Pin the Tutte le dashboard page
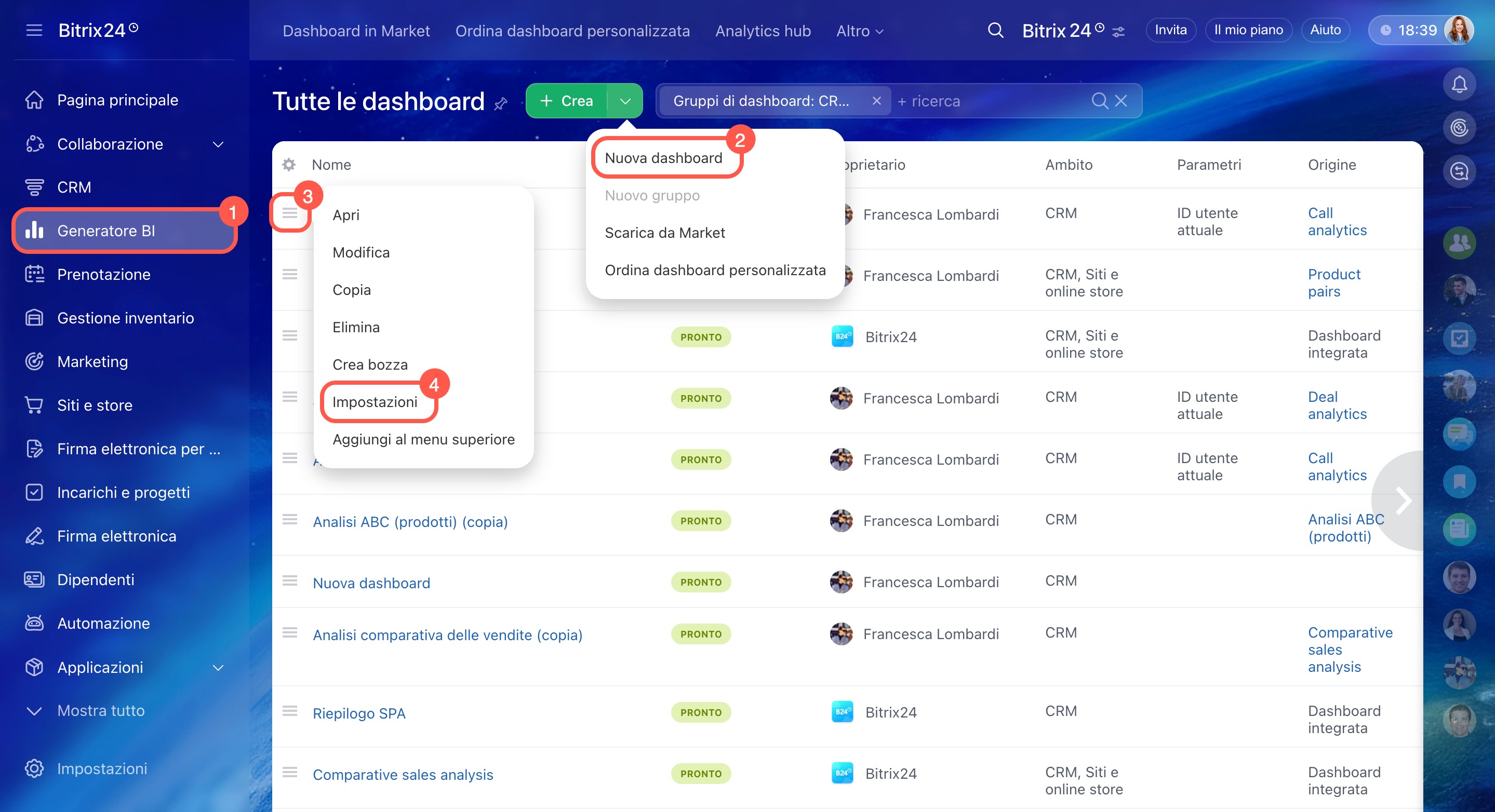1495x812 pixels. pyautogui.click(x=500, y=104)
